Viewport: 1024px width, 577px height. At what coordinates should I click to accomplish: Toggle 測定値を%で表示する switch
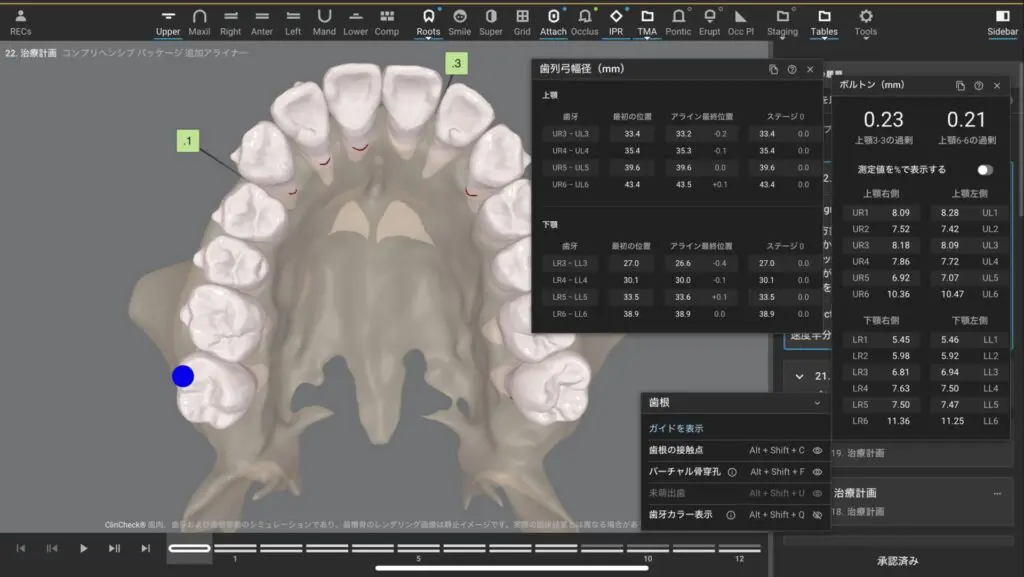coord(984,170)
